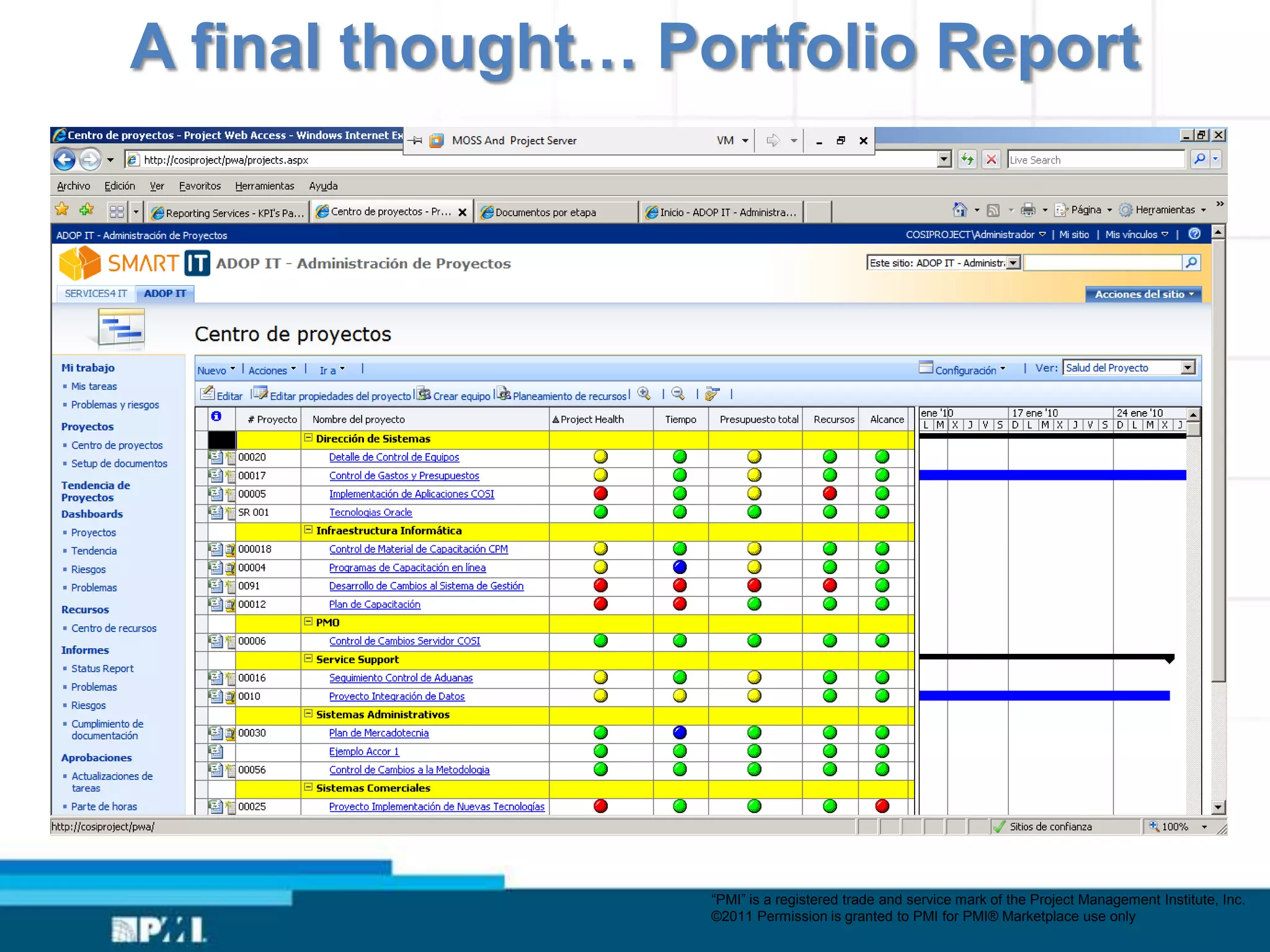Open the Ir a dropdown menu
1270x952 pixels.
[x=332, y=370]
